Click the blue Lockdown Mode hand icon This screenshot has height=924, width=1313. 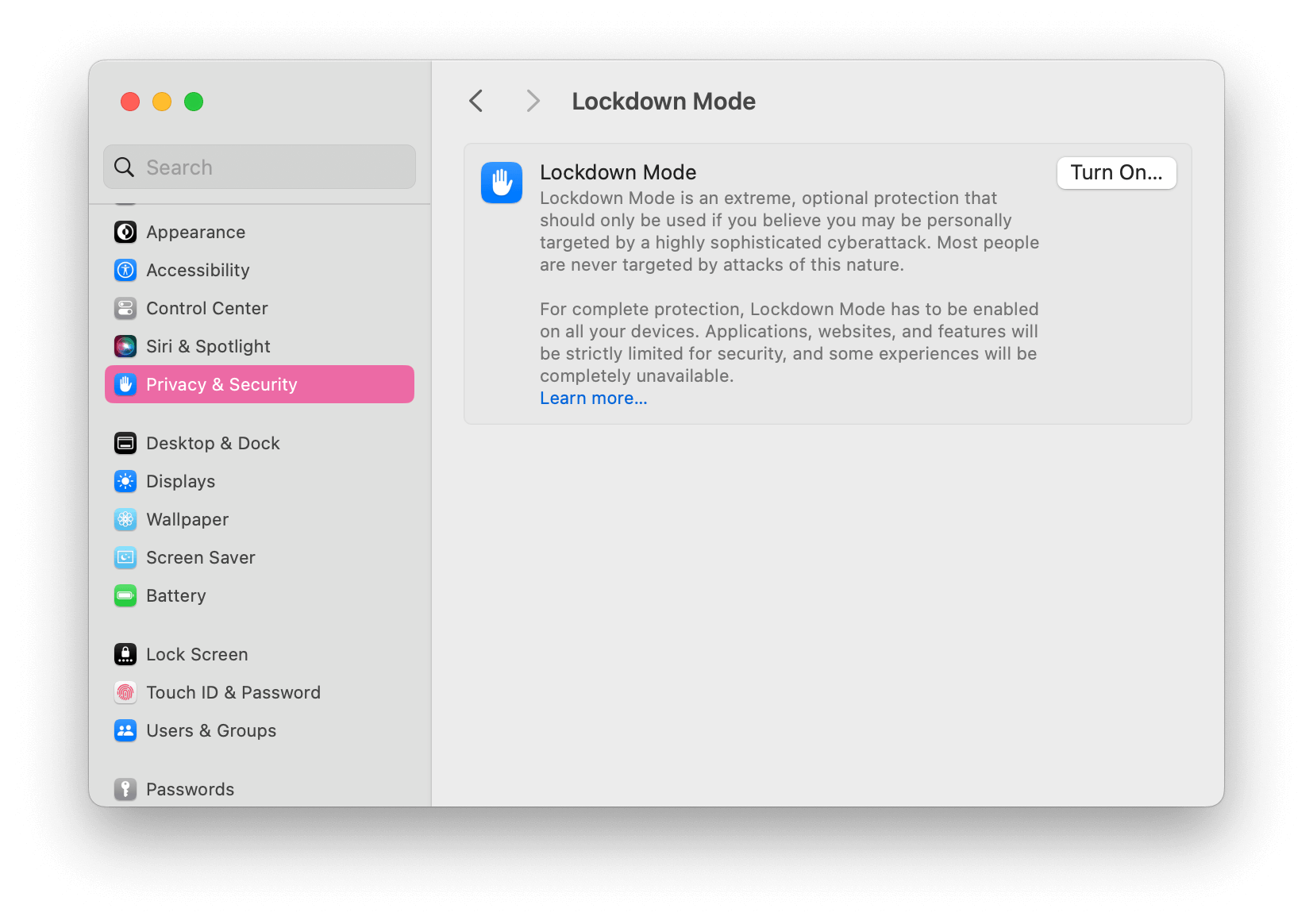click(x=502, y=183)
